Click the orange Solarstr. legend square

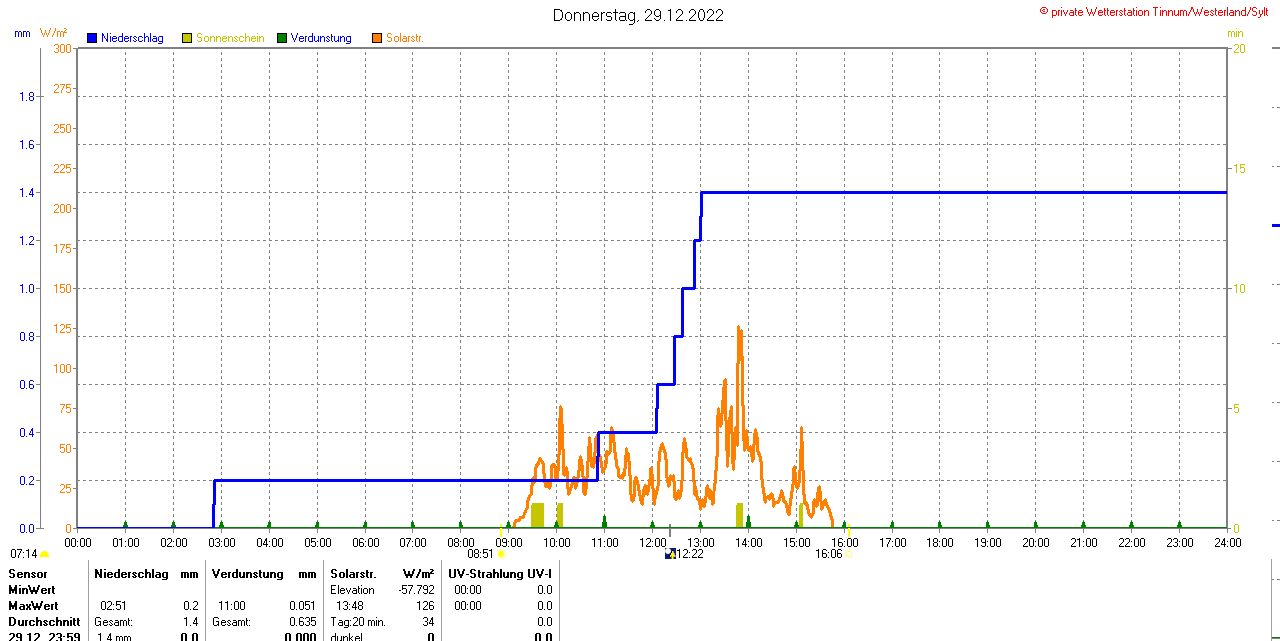[377, 38]
